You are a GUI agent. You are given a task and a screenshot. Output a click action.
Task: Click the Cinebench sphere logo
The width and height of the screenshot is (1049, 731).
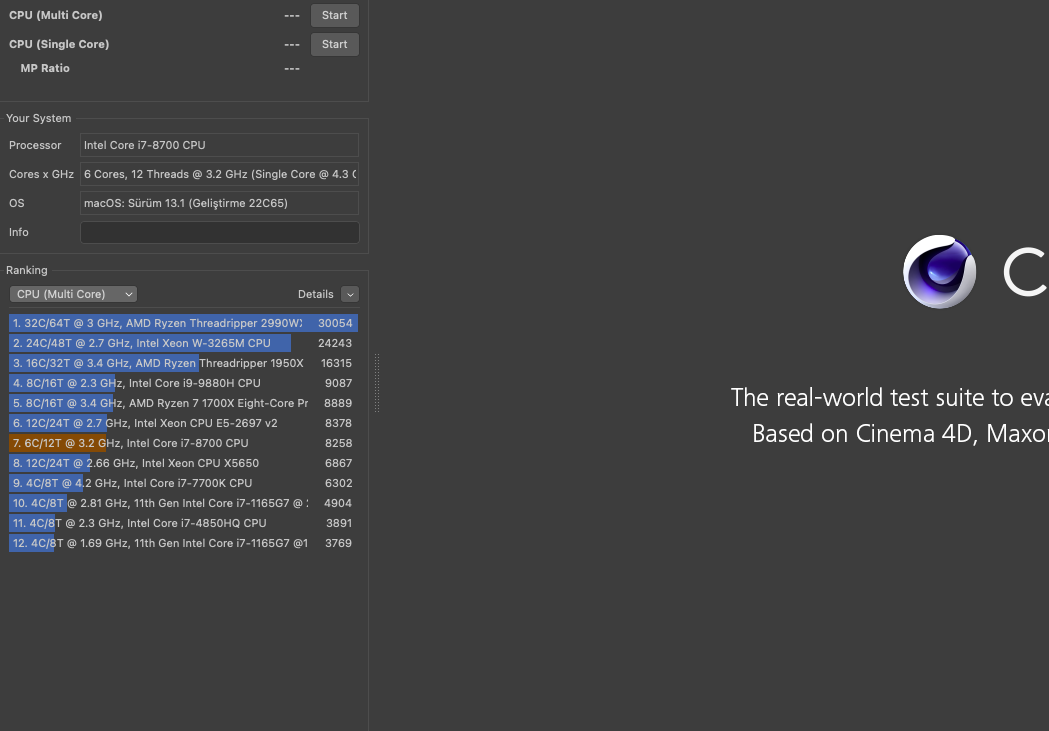point(939,272)
